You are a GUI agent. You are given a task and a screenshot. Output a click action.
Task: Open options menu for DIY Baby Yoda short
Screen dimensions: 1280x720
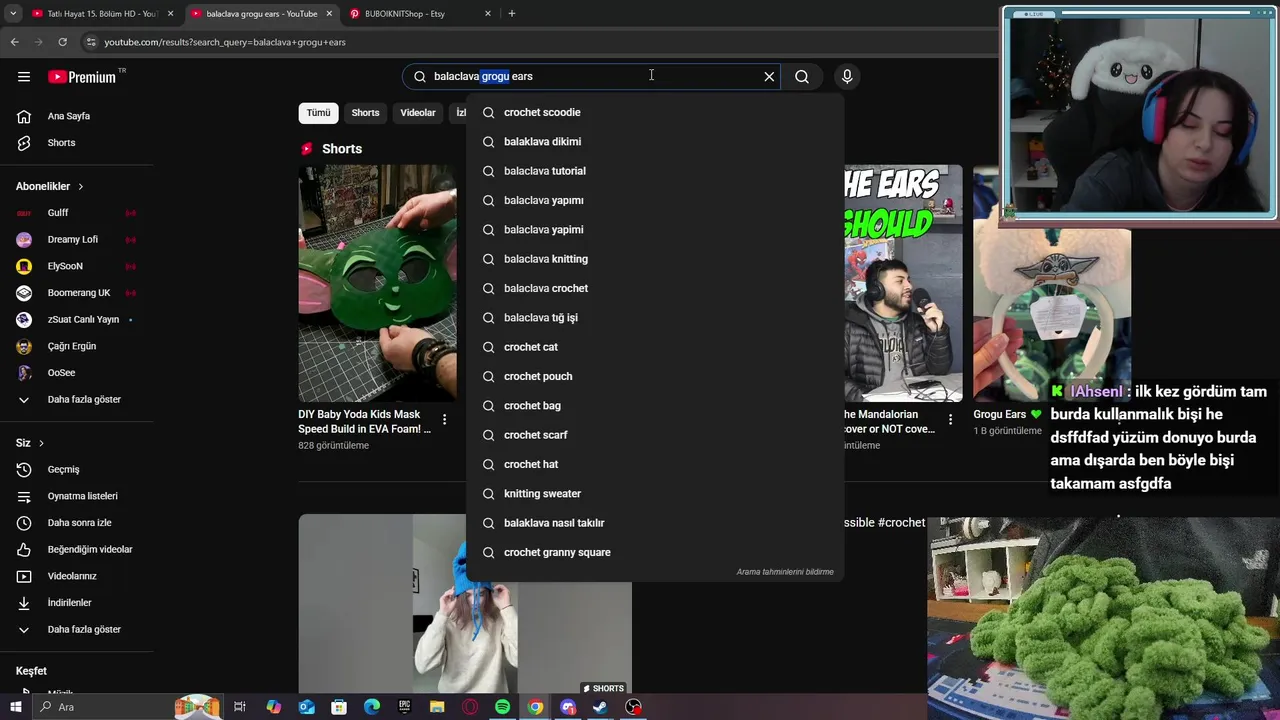pos(444,419)
